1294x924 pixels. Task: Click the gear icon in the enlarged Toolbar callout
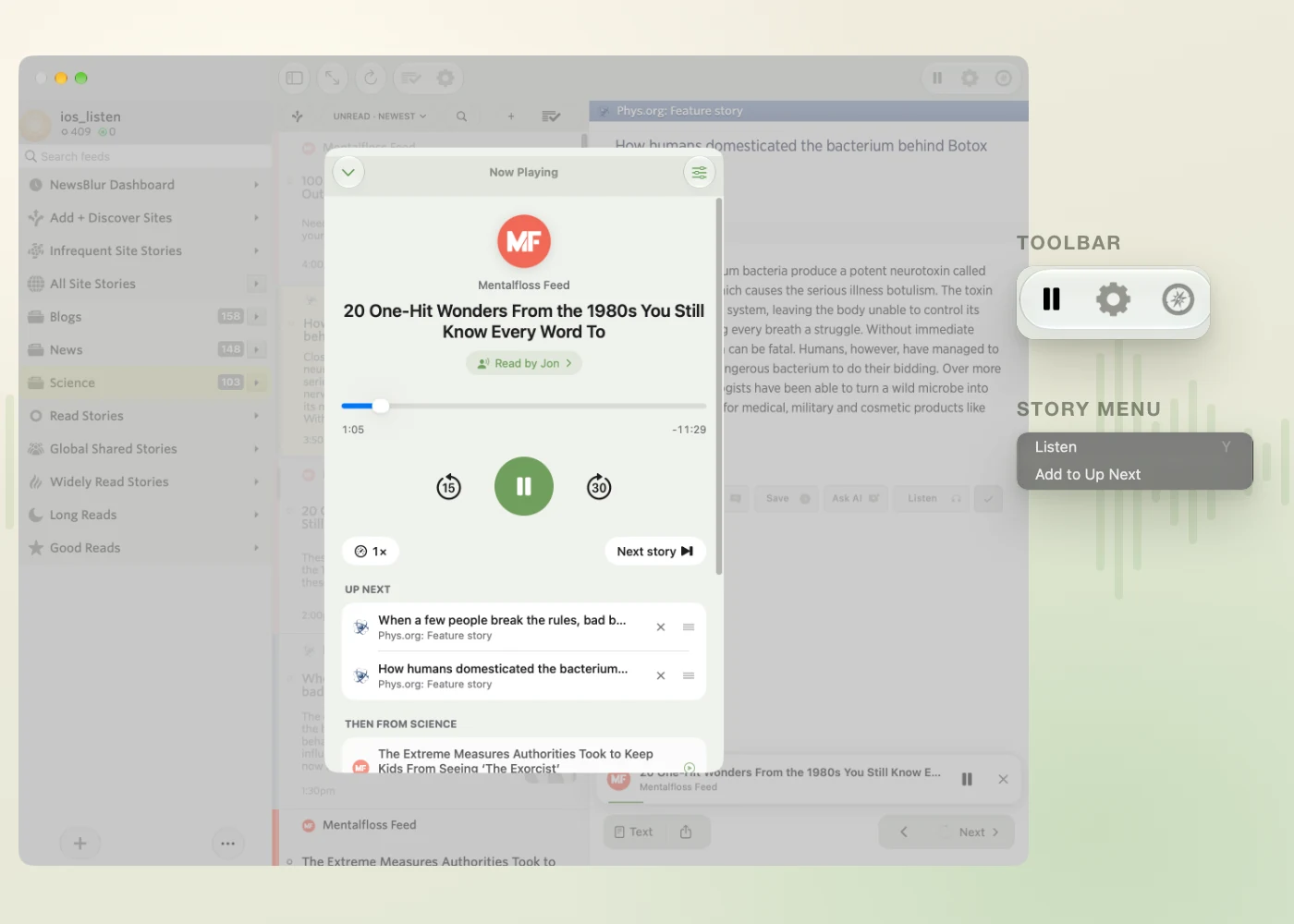1113,299
